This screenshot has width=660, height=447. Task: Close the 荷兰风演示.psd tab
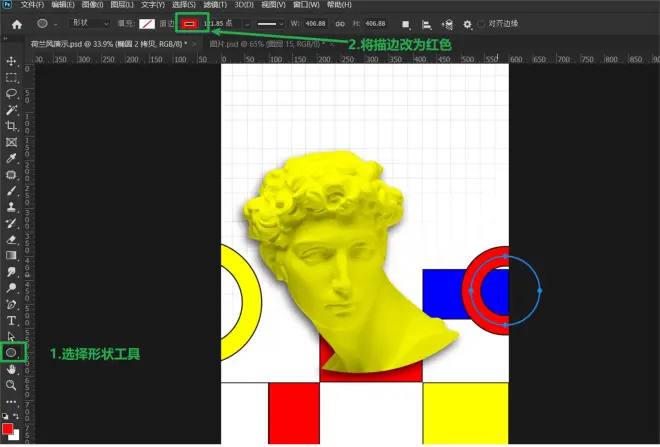[x=194, y=44]
